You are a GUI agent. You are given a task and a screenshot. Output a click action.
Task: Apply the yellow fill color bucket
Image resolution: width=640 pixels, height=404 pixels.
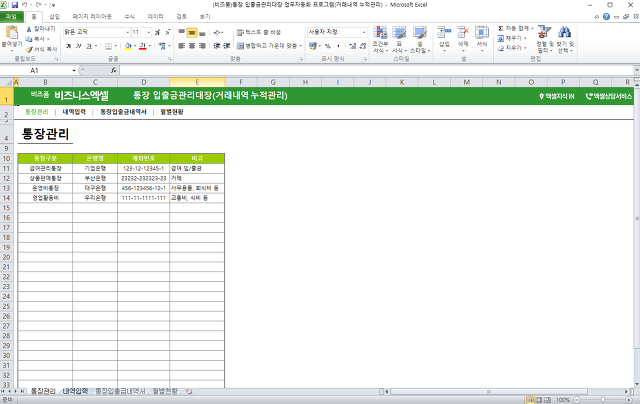point(128,46)
